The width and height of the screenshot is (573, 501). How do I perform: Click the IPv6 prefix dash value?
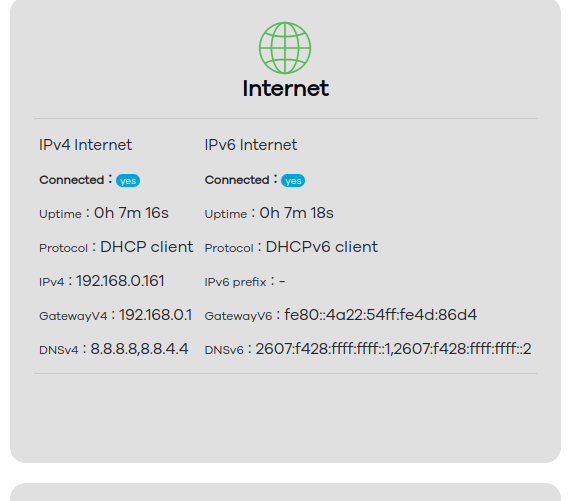(282, 281)
